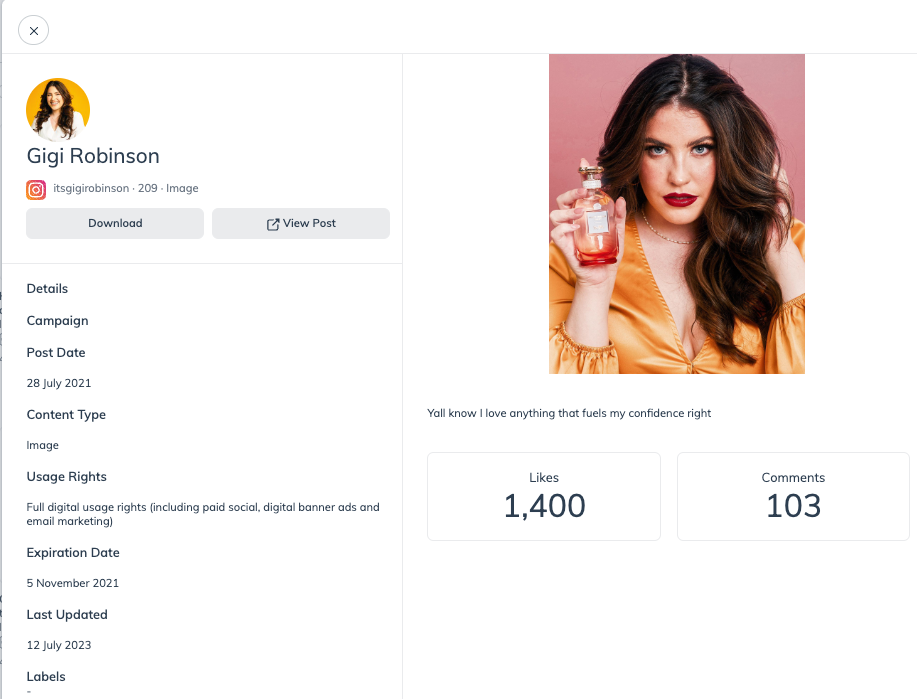Image resolution: width=917 pixels, height=699 pixels.
Task: Close the post detail panel
Action: (x=33, y=30)
